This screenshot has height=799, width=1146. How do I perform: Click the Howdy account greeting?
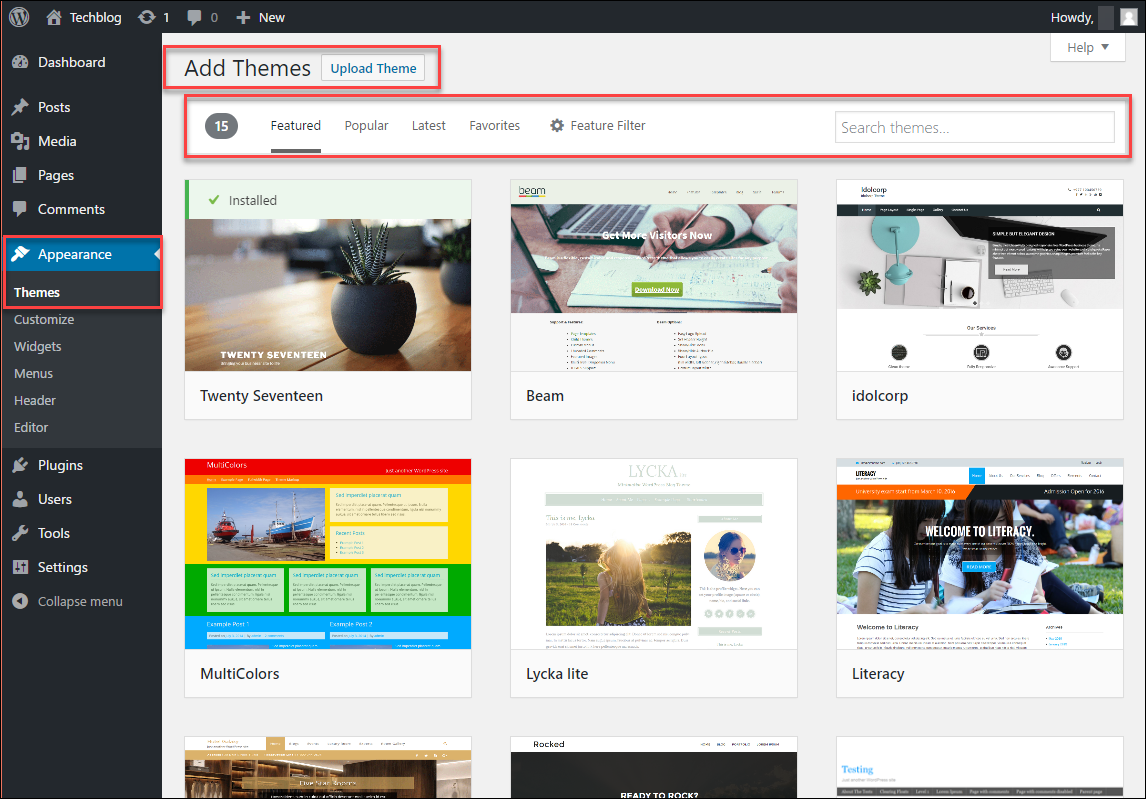(x=1071, y=18)
